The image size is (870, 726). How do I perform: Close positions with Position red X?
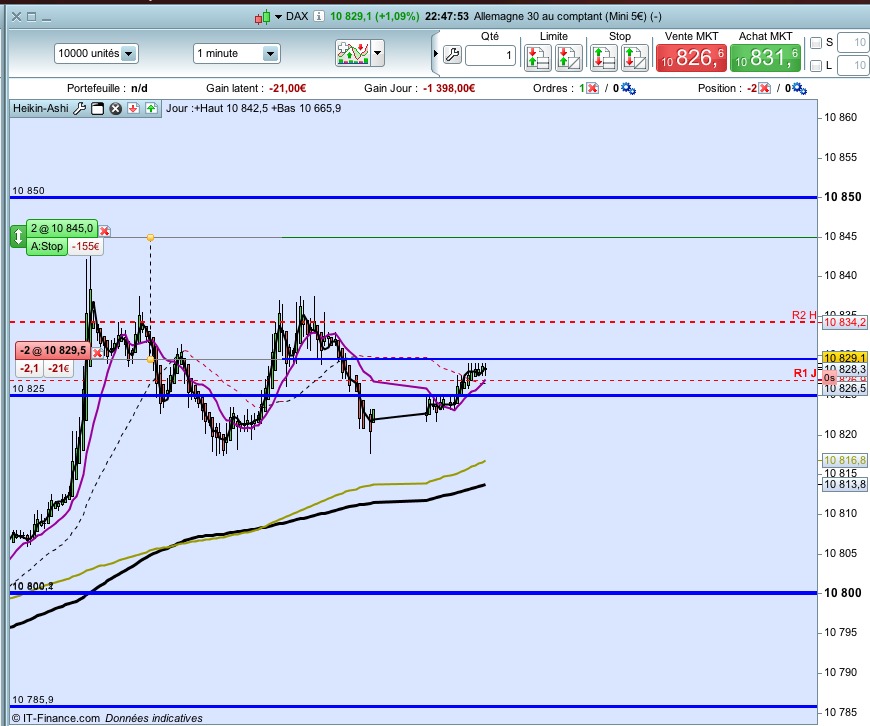coord(764,88)
